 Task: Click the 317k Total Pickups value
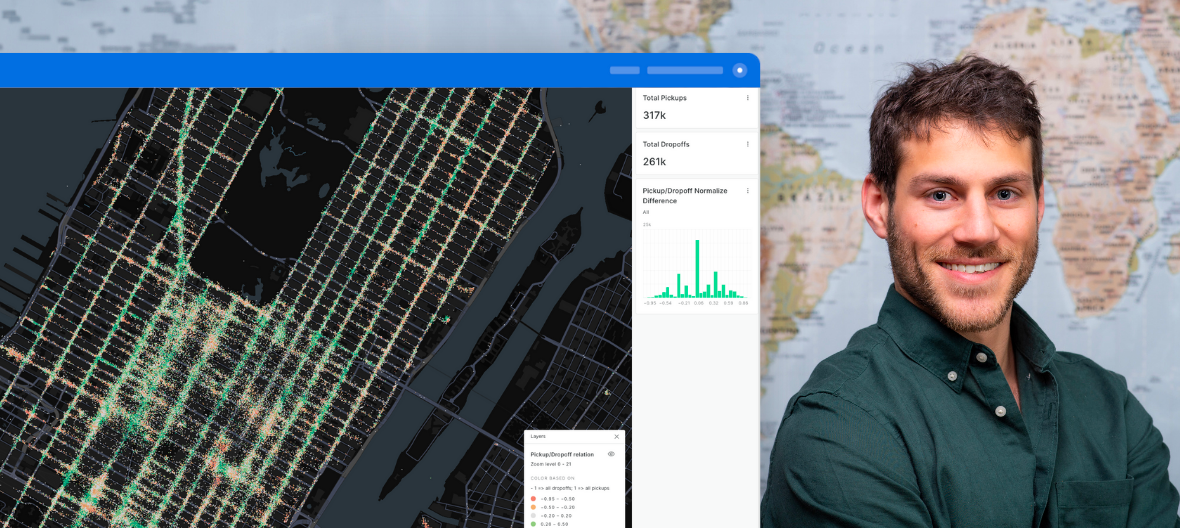point(654,115)
